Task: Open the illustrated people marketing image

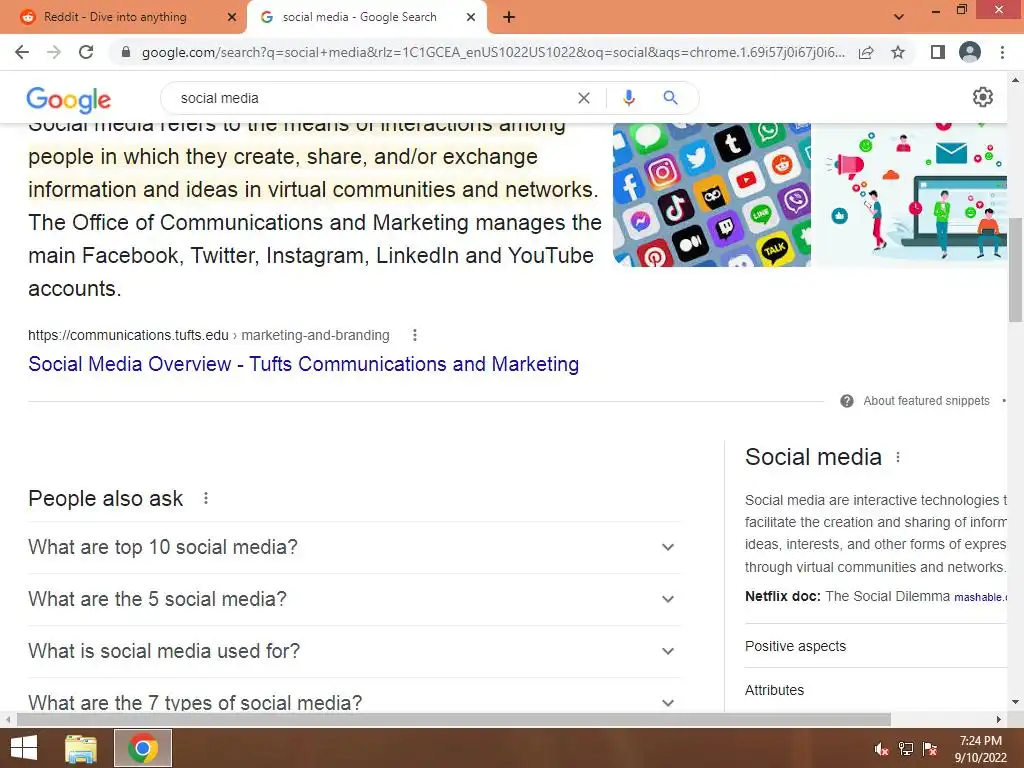Action: (x=911, y=195)
